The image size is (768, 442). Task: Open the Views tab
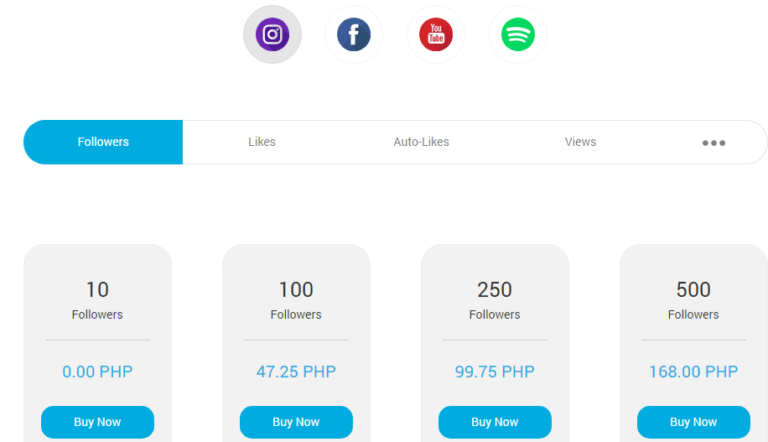tap(580, 142)
